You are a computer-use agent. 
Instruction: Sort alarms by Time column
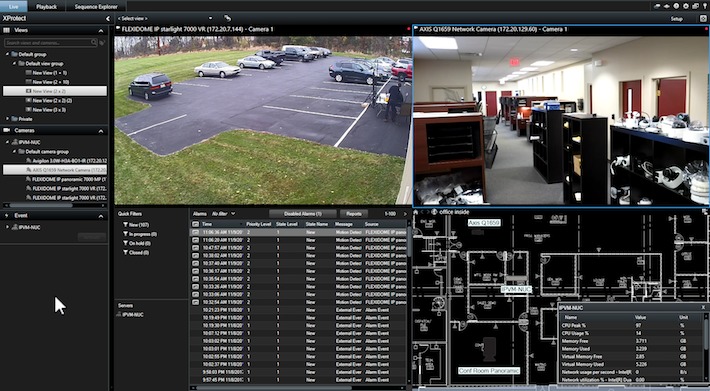(222, 224)
